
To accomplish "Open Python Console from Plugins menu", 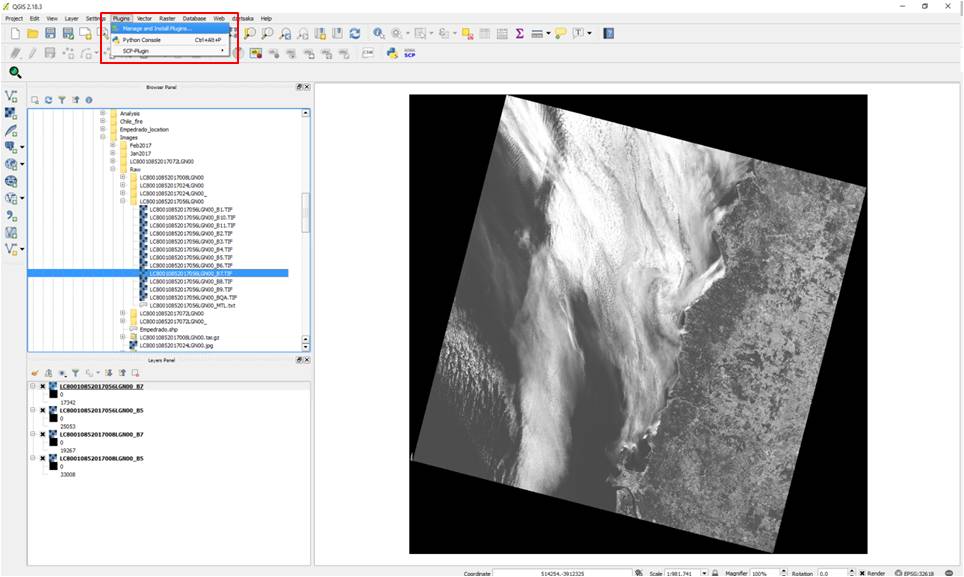I will click(141, 40).
